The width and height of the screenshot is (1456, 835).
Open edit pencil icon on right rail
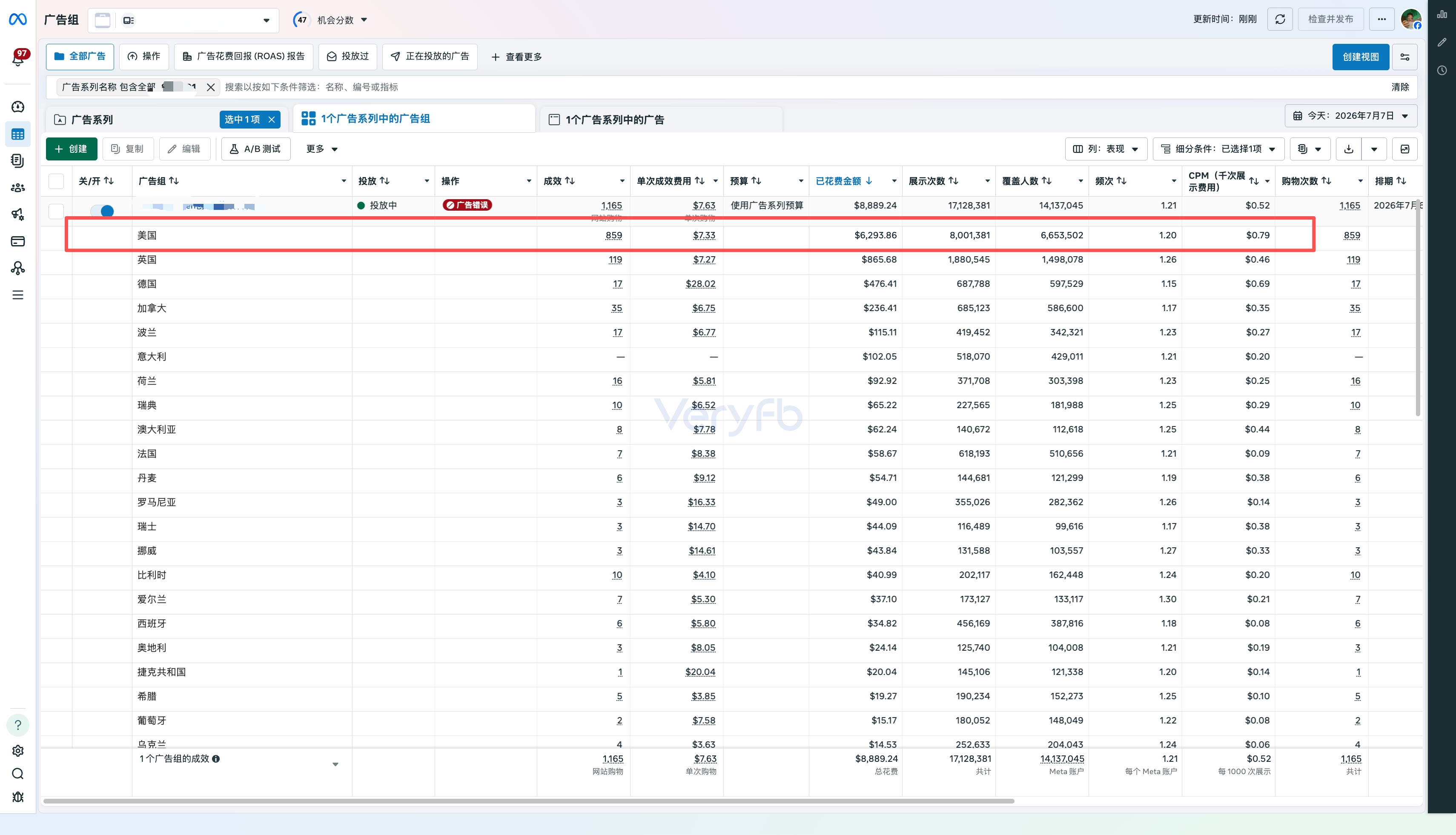pos(1442,43)
